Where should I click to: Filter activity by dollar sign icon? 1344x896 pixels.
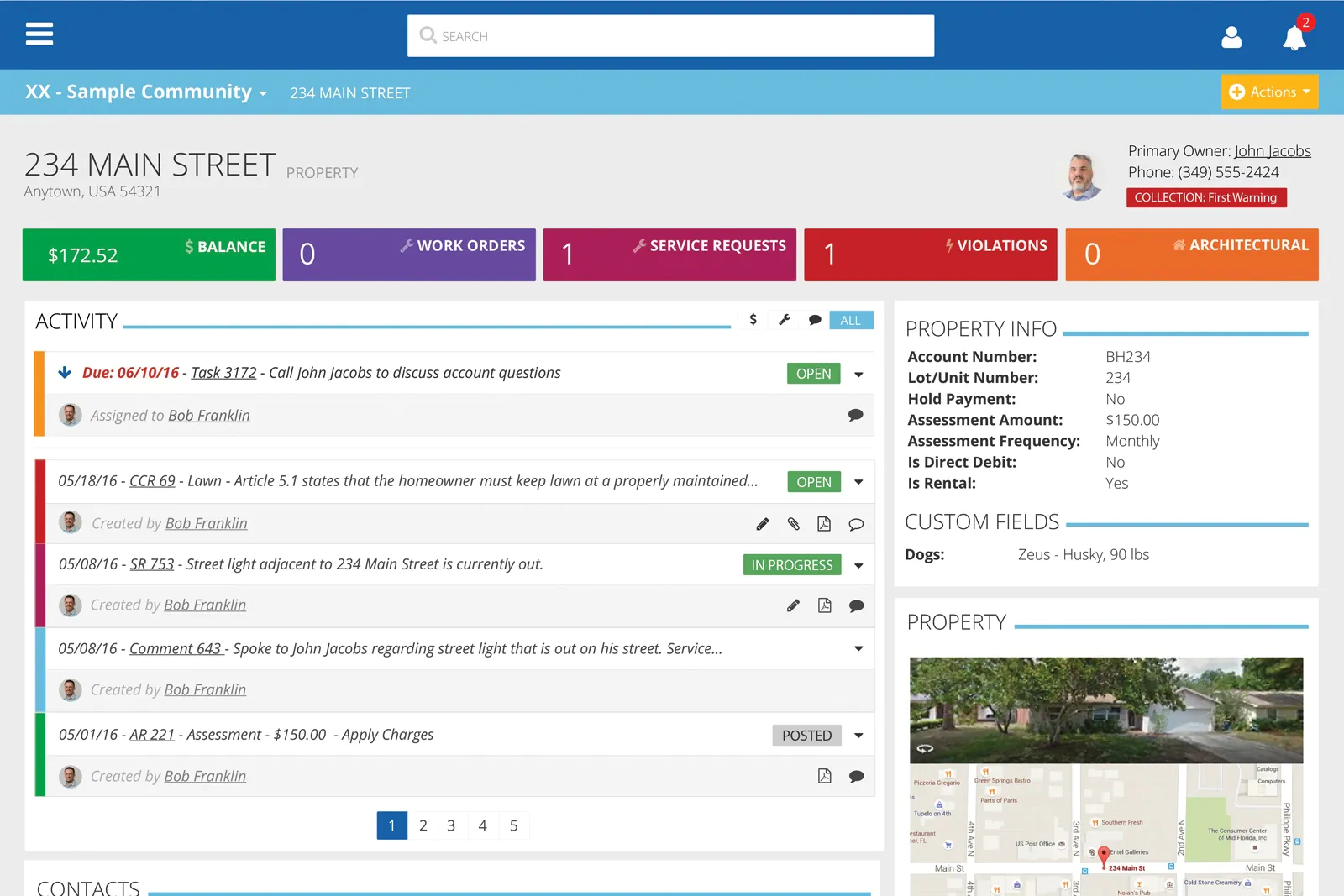pos(753,320)
